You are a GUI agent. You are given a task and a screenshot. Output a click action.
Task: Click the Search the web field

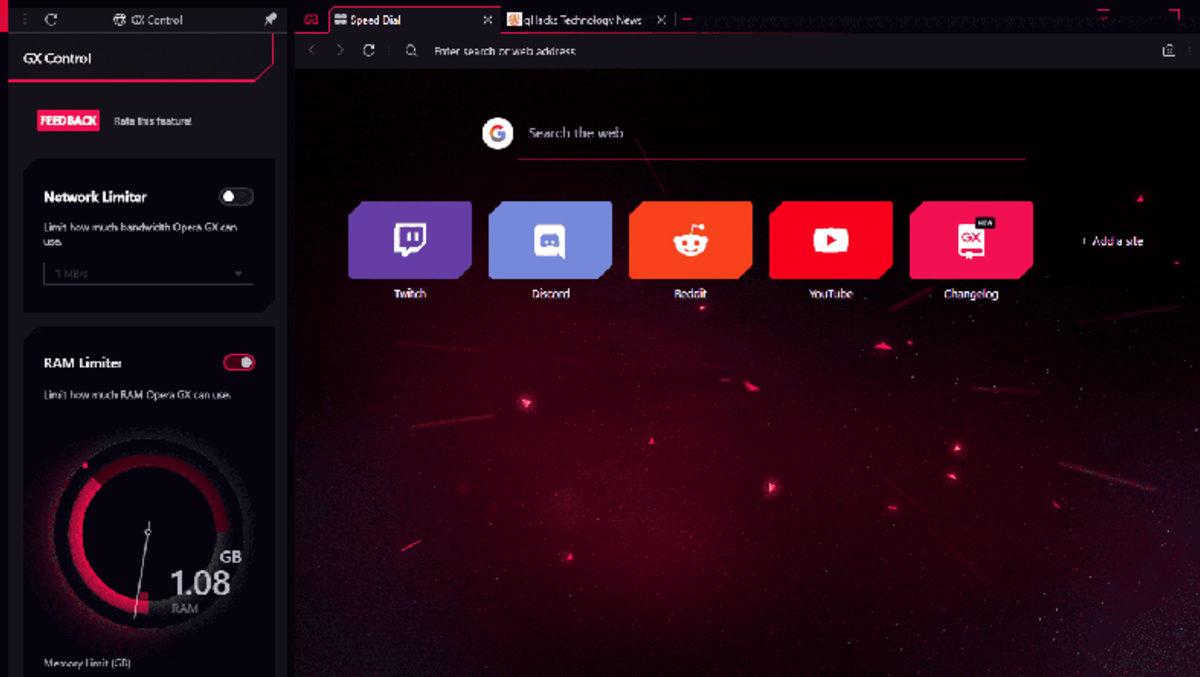click(x=770, y=134)
